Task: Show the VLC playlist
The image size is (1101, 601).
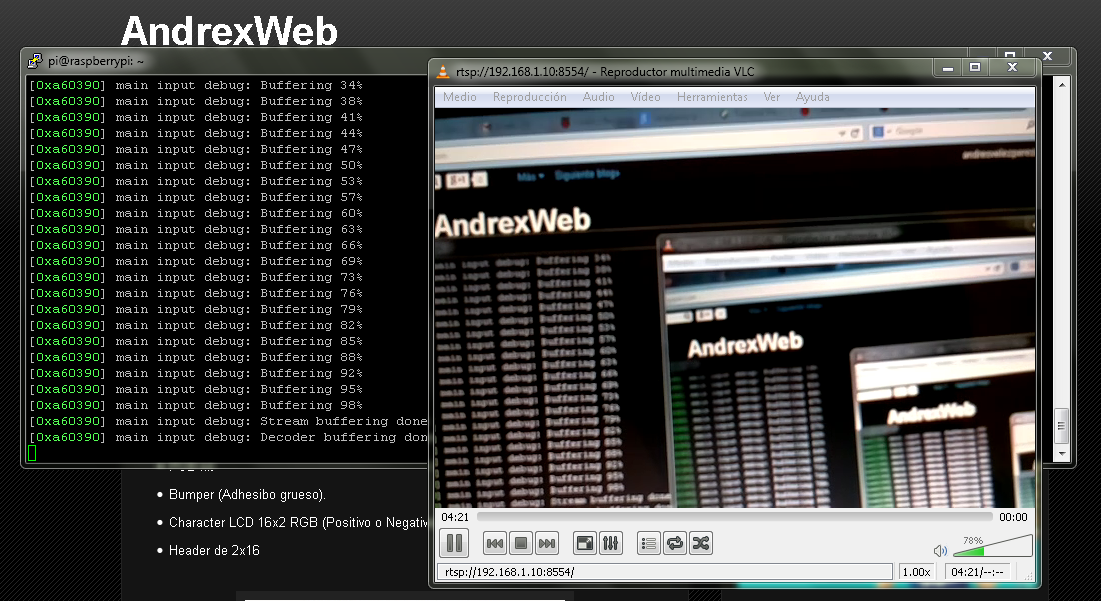Action: pos(648,543)
